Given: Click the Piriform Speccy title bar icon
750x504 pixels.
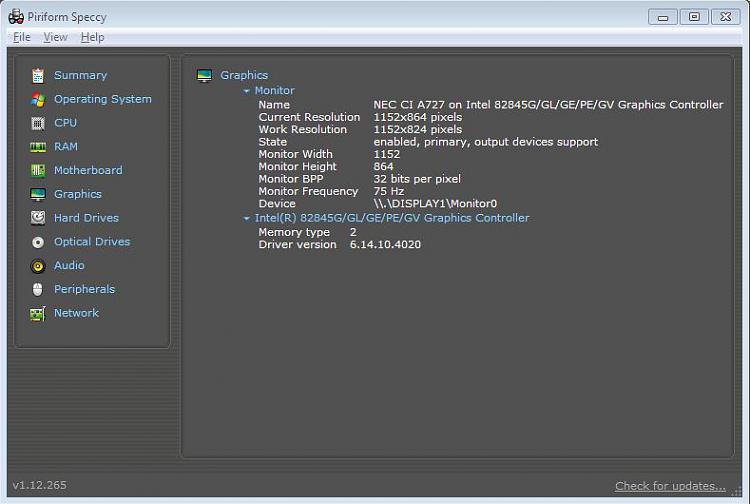Looking at the screenshot, I should tap(16, 17).
